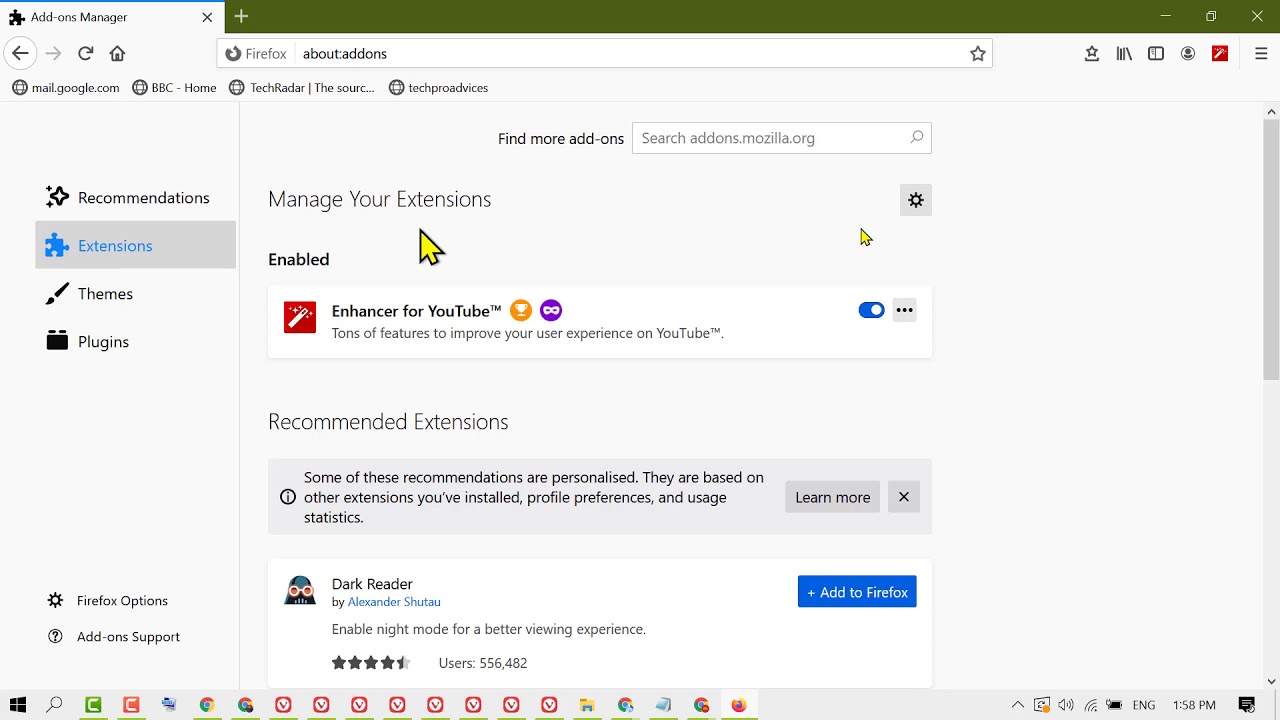Open the Library toolbar icon
The image size is (1280, 720).
tap(1124, 54)
